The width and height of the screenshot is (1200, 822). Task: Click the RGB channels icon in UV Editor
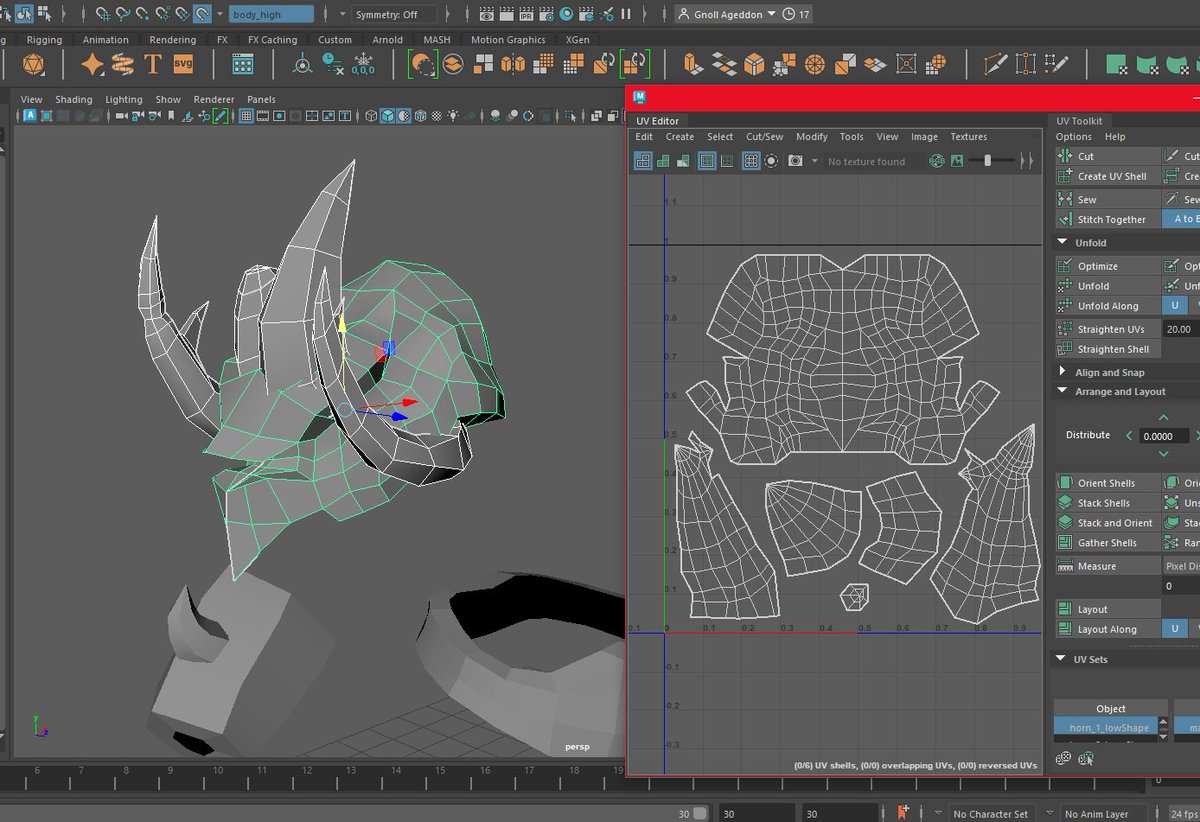(937, 161)
